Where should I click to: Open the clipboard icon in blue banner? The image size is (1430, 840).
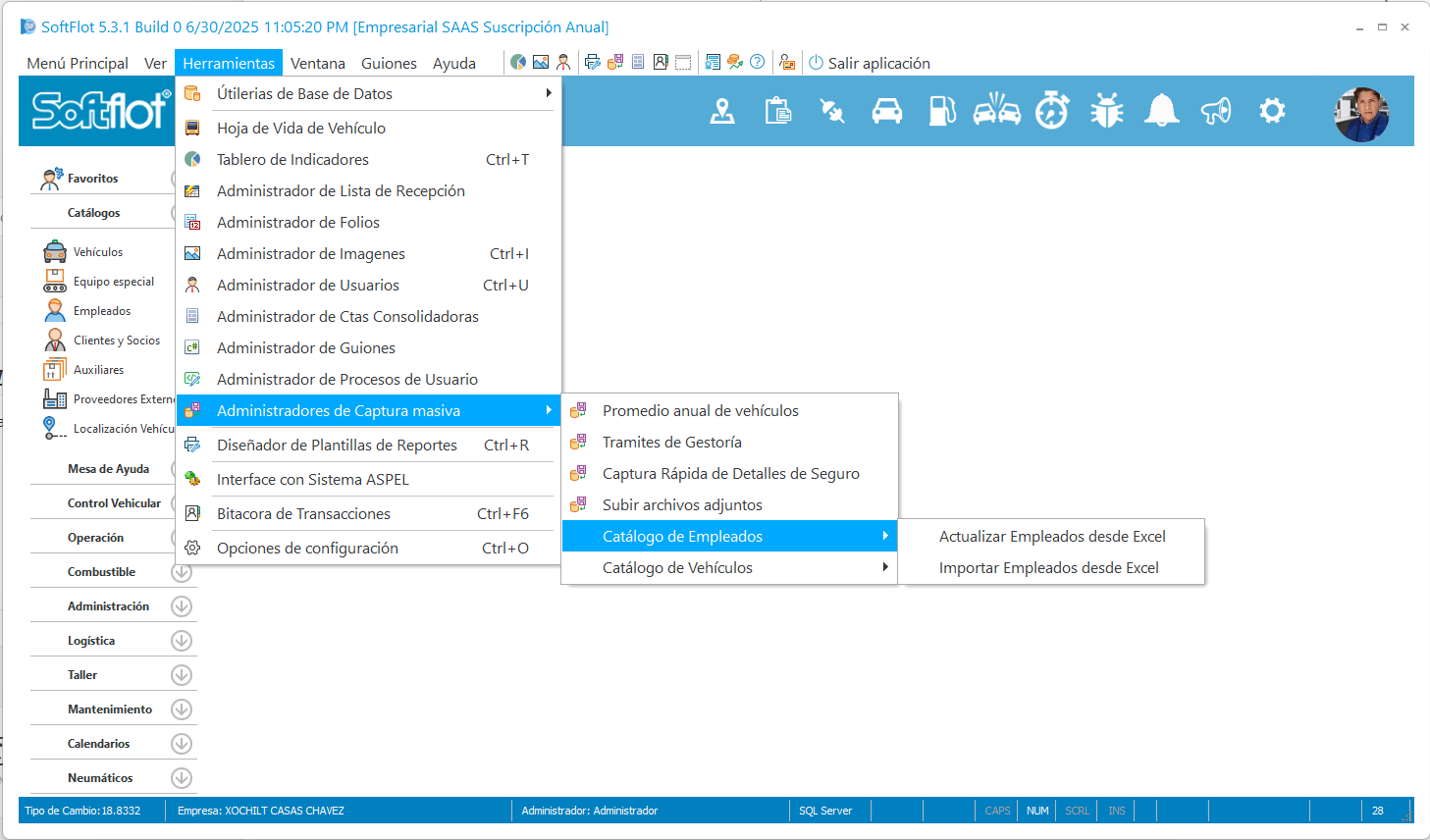(x=778, y=112)
